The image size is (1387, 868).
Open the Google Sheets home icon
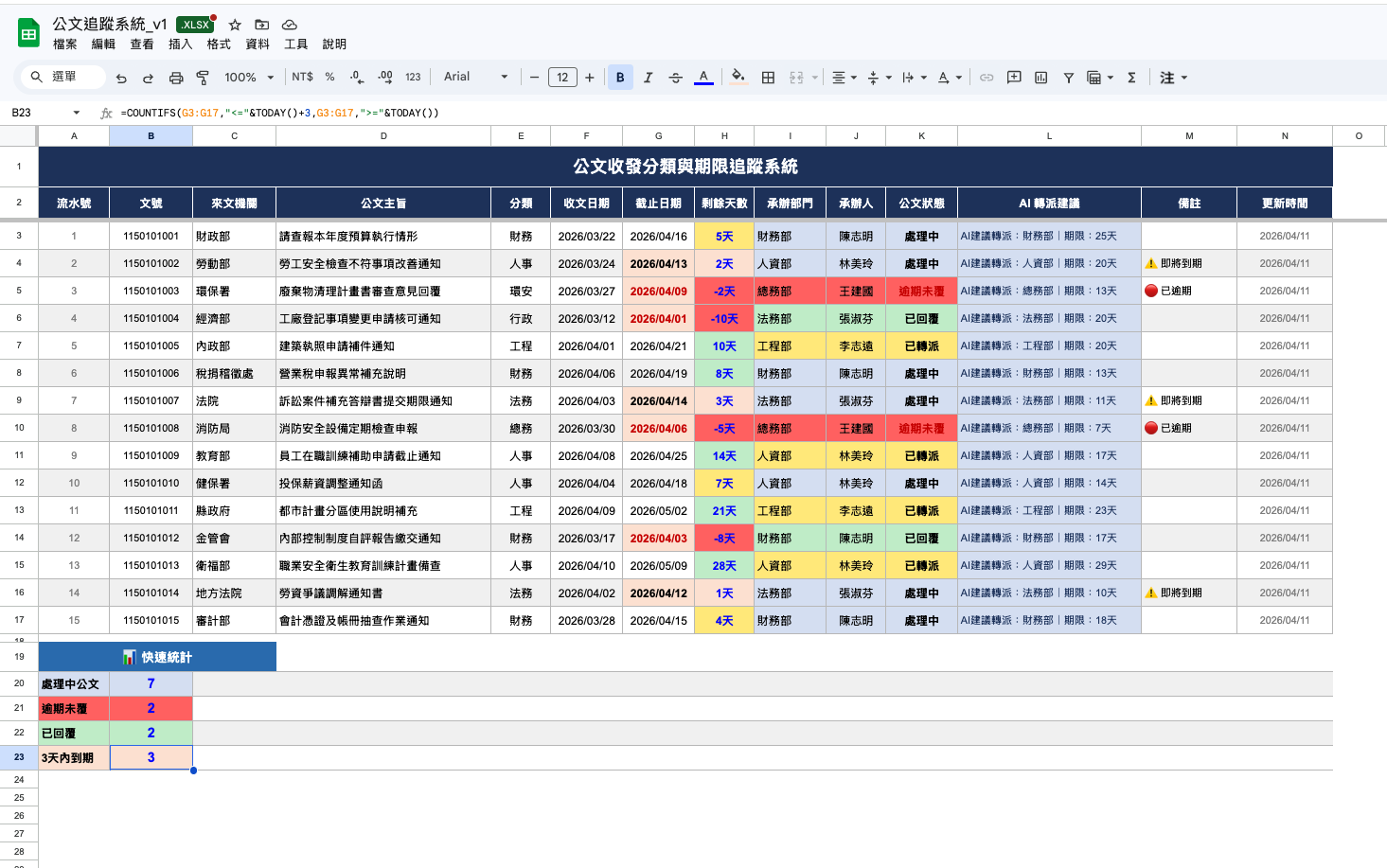click(28, 33)
